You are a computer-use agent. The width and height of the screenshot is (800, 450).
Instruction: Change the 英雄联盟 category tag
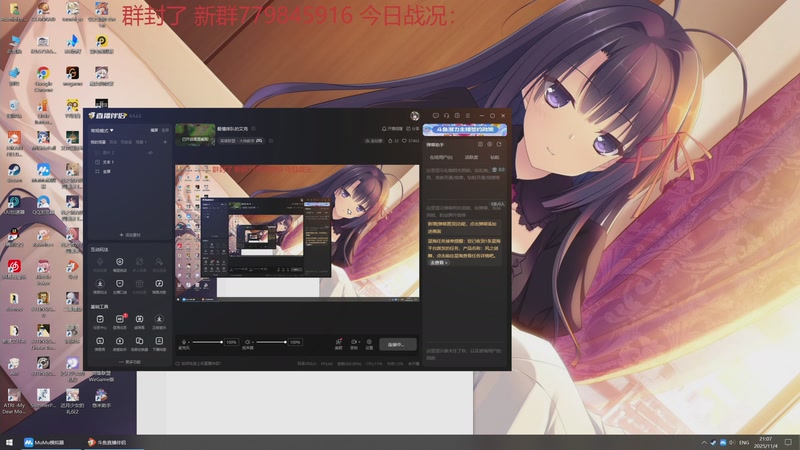(241, 140)
